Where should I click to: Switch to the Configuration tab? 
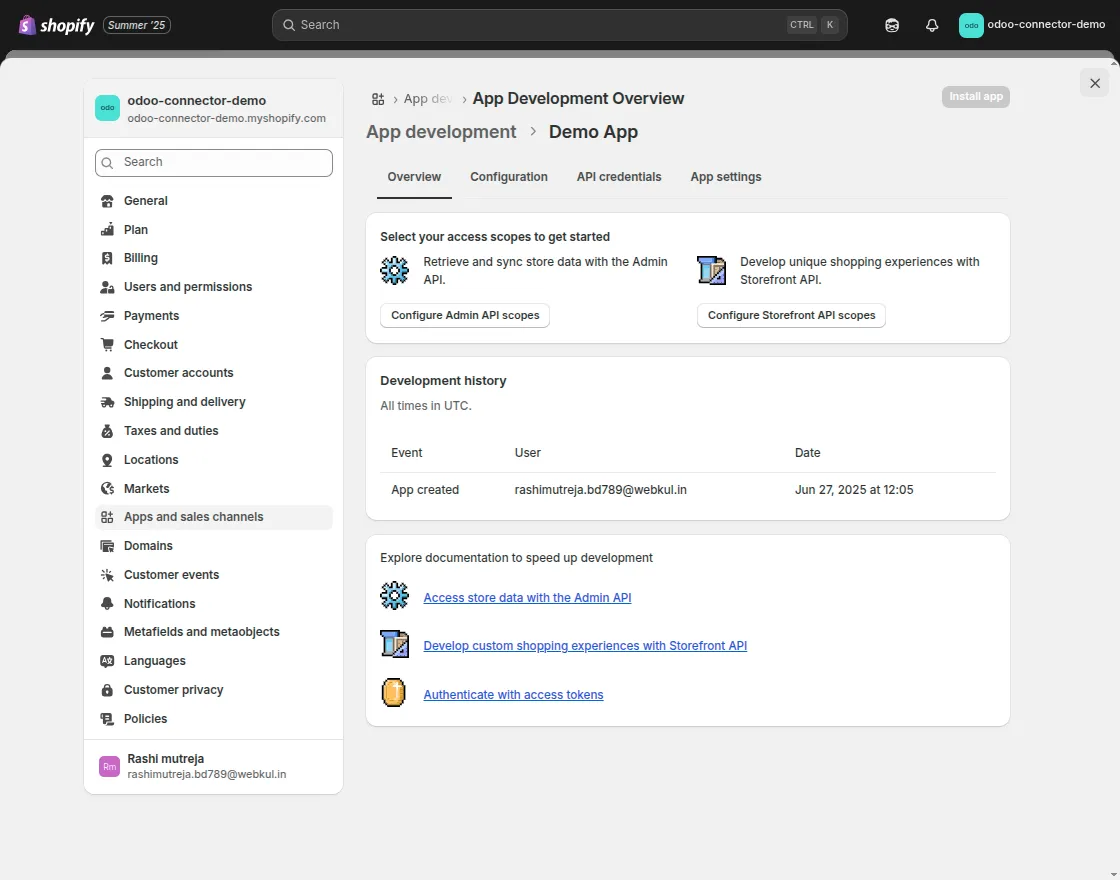pyautogui.click(x=508, y=176)
